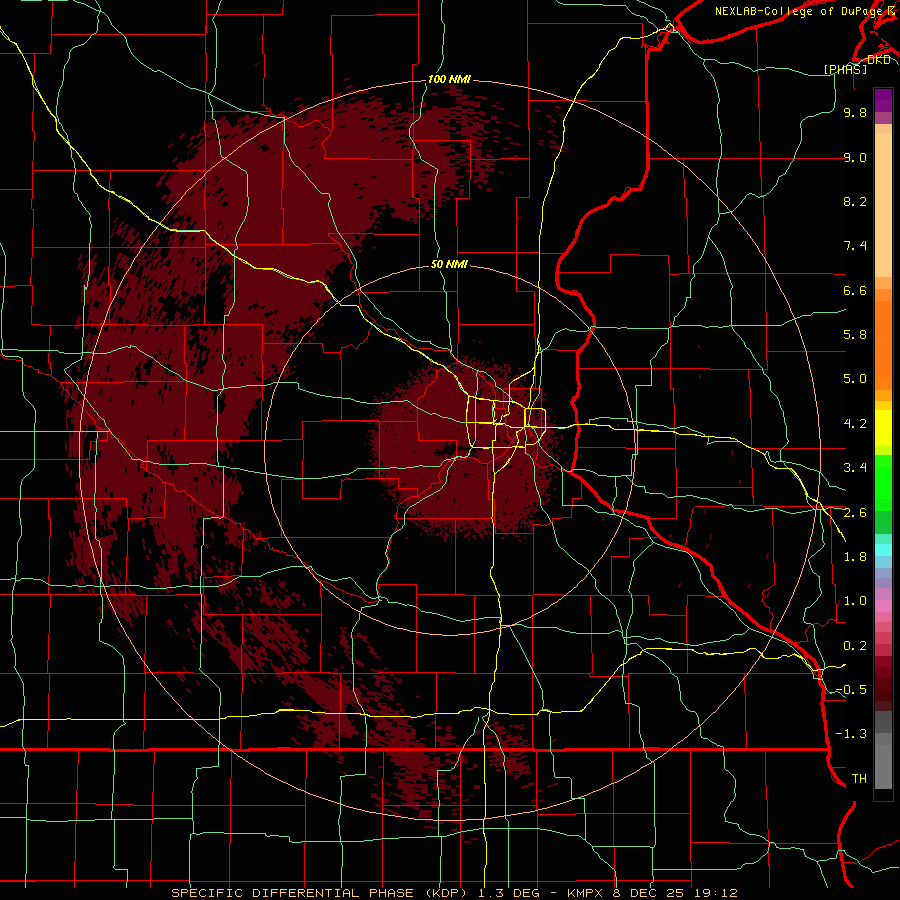
Task: Click the 3.4 value on the color scale
Action: 855,468
